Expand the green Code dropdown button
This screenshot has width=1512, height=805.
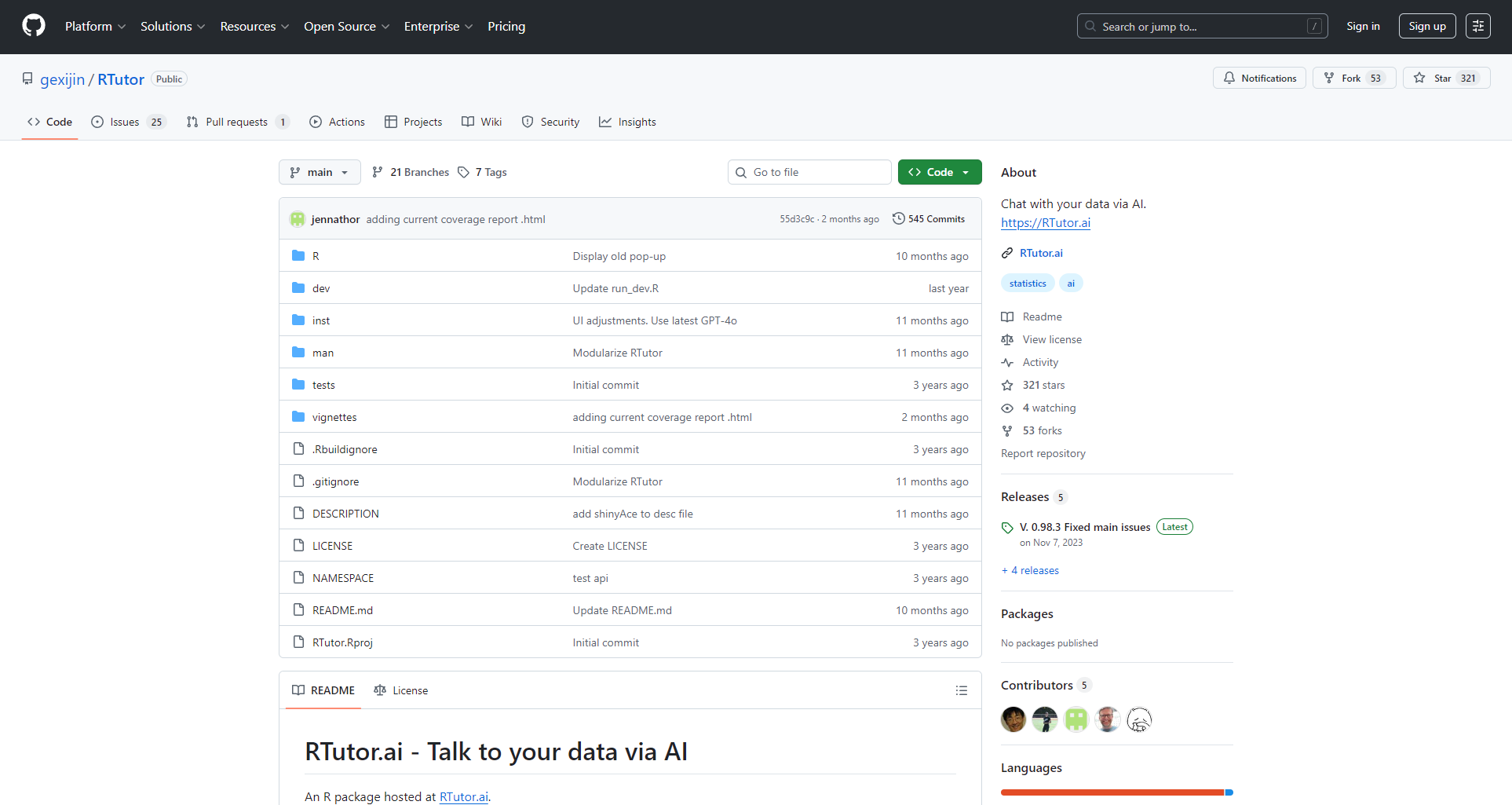coord(939,172)
